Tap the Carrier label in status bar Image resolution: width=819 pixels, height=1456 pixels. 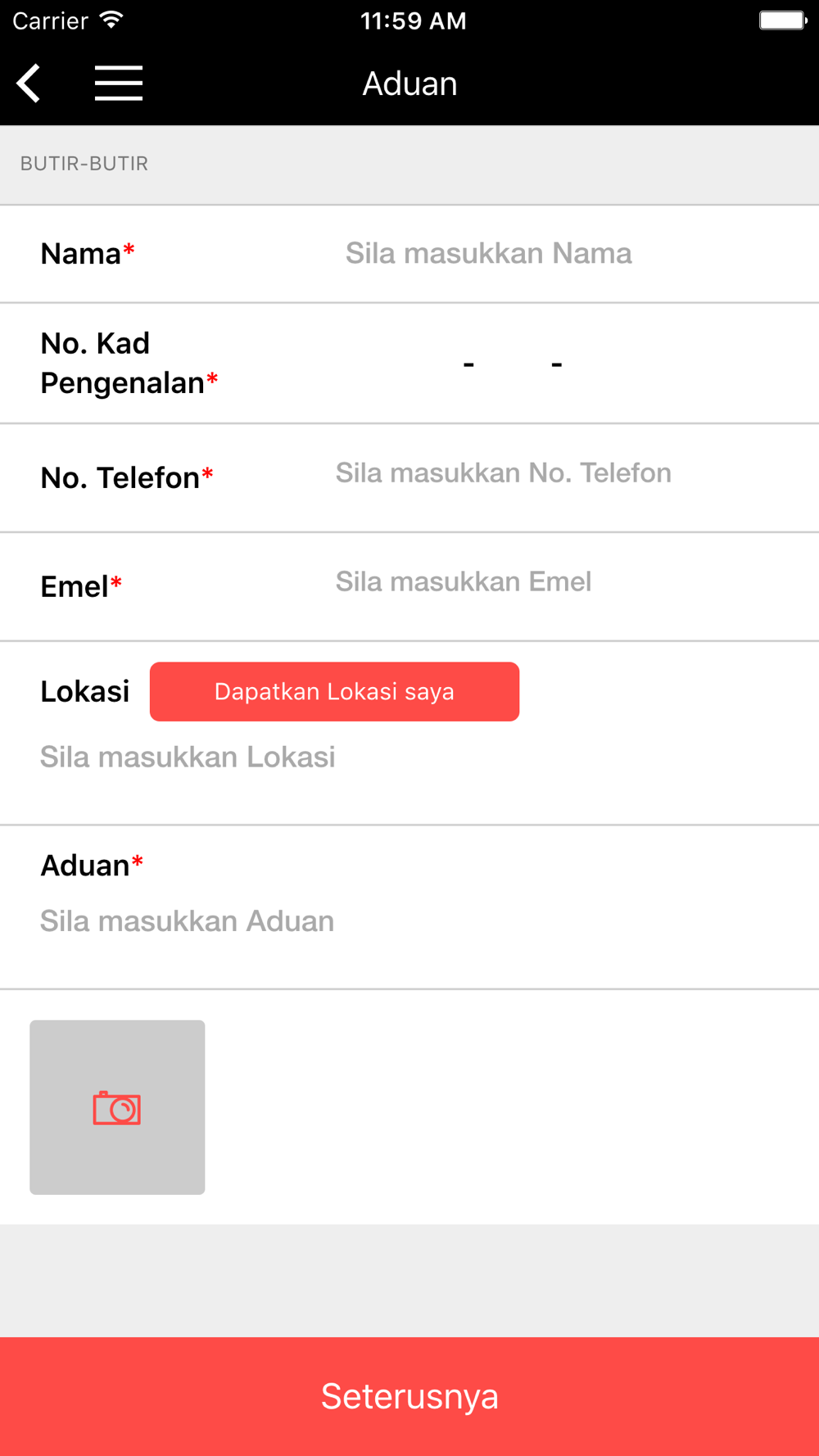(50, 20)
